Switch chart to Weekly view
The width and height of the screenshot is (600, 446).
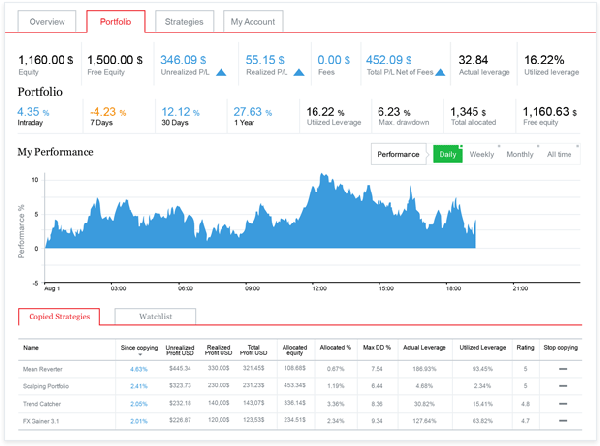(x=481, y=155)
